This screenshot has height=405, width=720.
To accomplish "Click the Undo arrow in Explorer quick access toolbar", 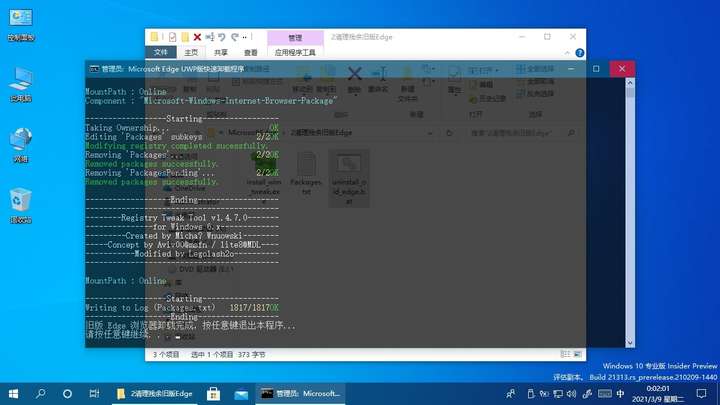I will click(222, 37).
